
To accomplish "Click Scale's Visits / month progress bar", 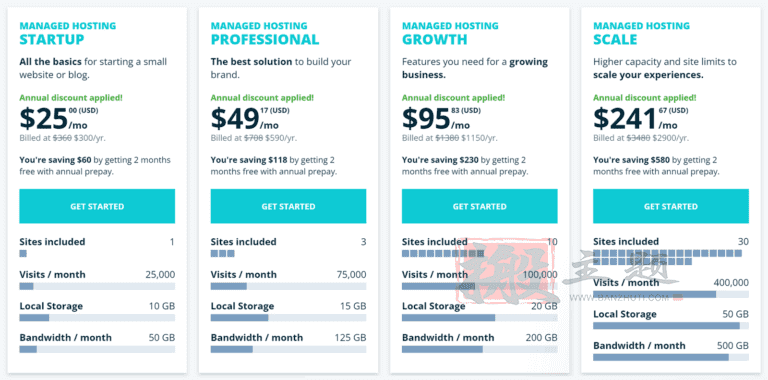I will [x=671, y=294].
